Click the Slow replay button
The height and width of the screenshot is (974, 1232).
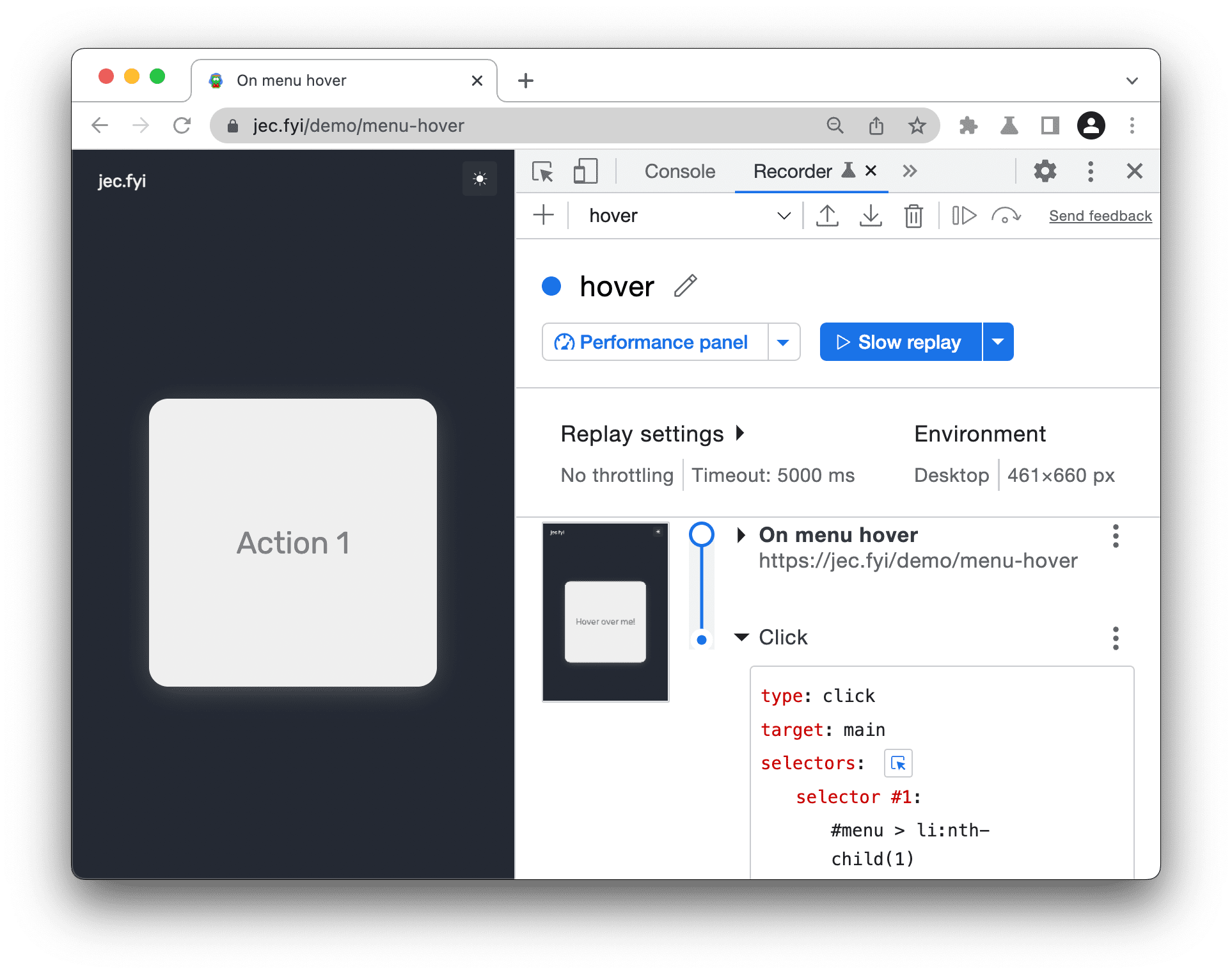(896, 341)
